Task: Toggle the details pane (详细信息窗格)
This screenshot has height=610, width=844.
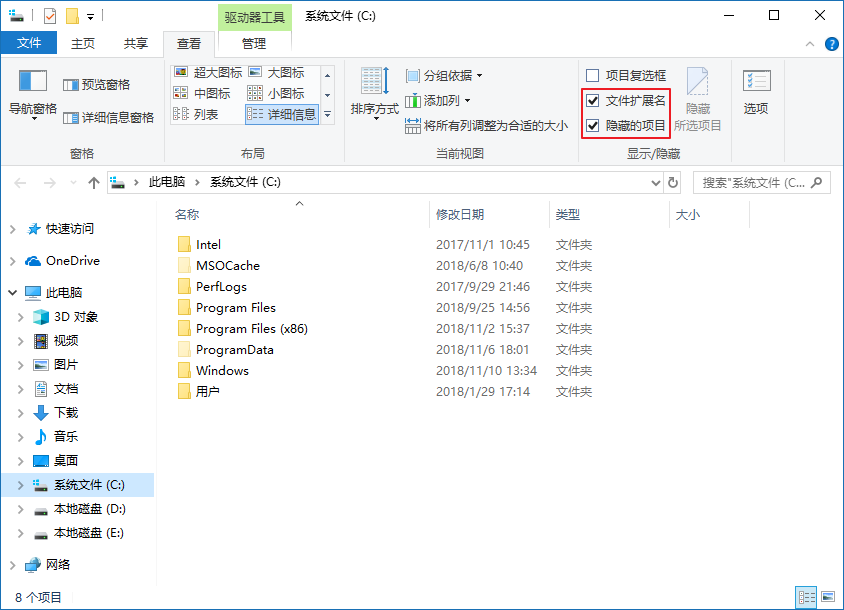Action: 108,117
